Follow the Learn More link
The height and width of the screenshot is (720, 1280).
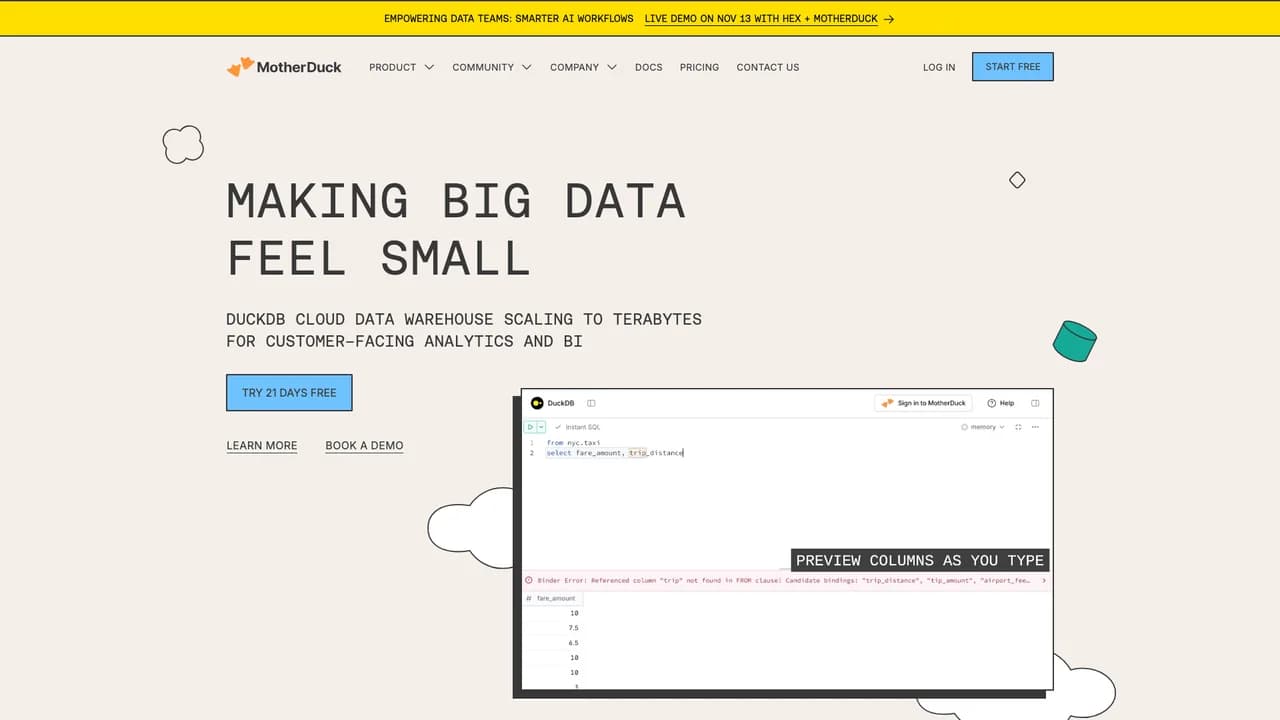coord(262,446)
